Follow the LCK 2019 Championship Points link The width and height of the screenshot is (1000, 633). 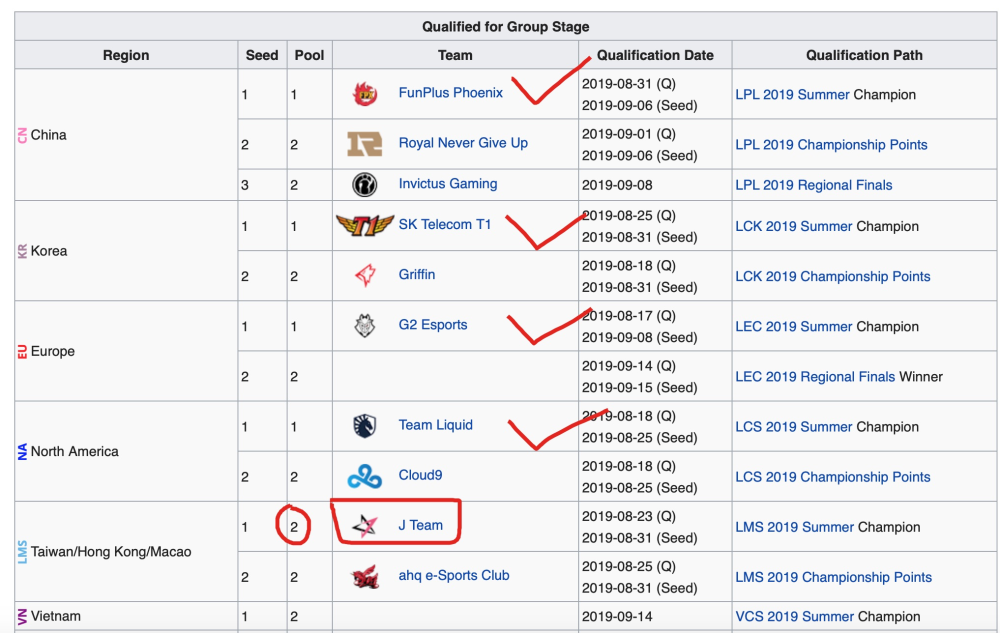point(832,277)
